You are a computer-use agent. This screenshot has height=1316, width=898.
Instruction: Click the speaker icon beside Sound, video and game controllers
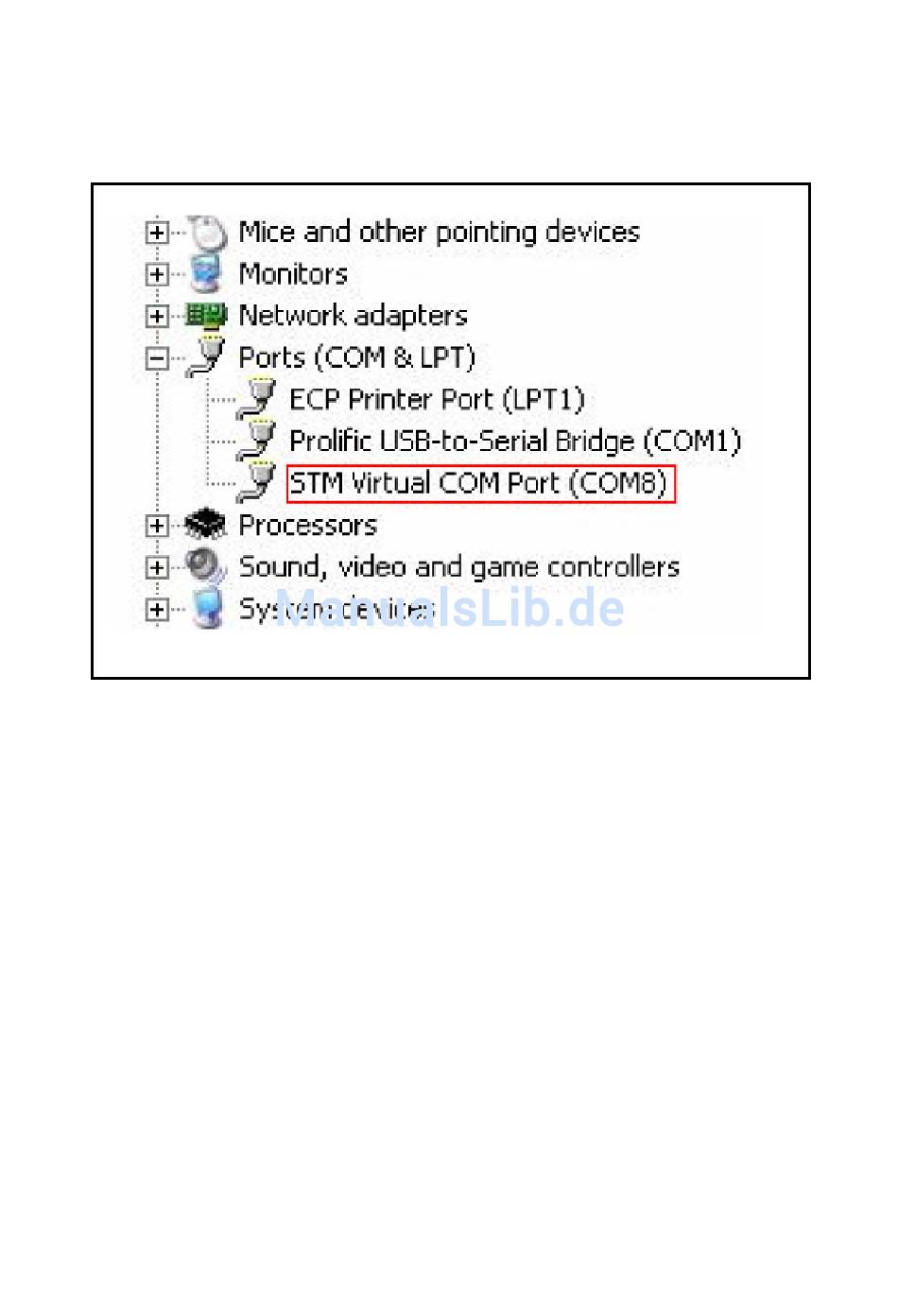206,566
